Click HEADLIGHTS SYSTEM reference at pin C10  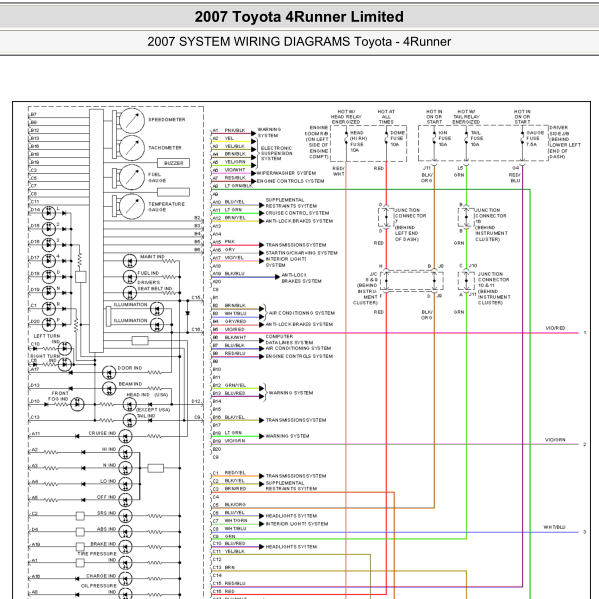(291, 547)
